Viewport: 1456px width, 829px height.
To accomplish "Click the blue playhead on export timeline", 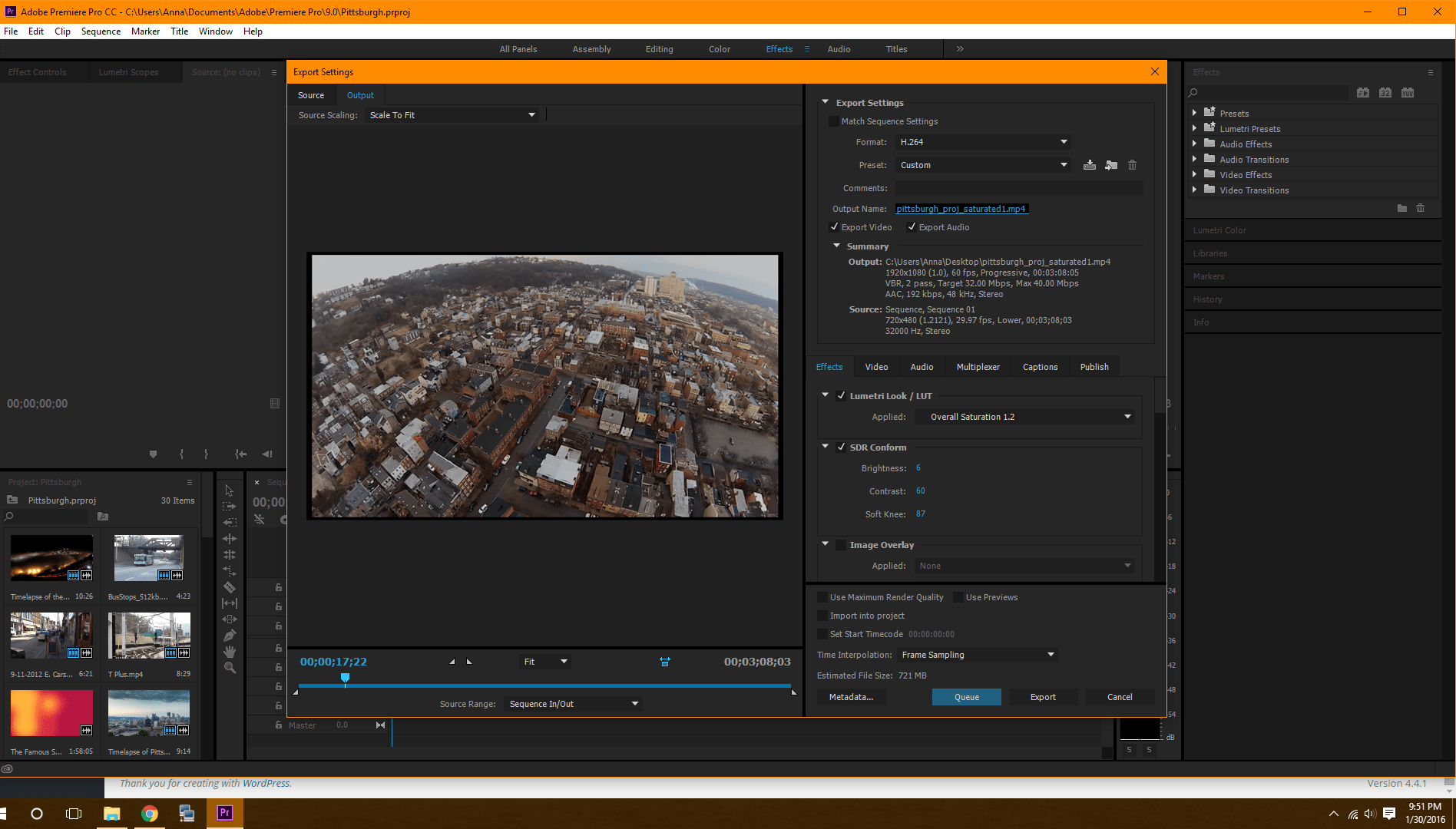I will (346, 678).
